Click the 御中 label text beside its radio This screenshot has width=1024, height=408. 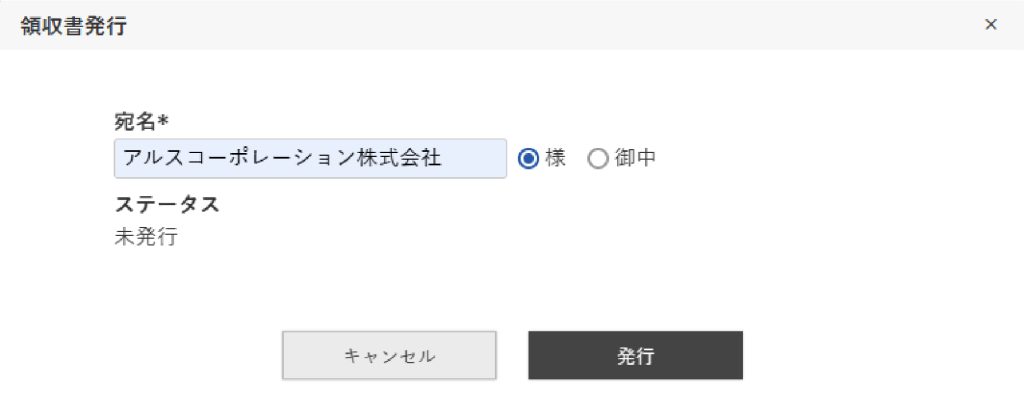(635, 158)
